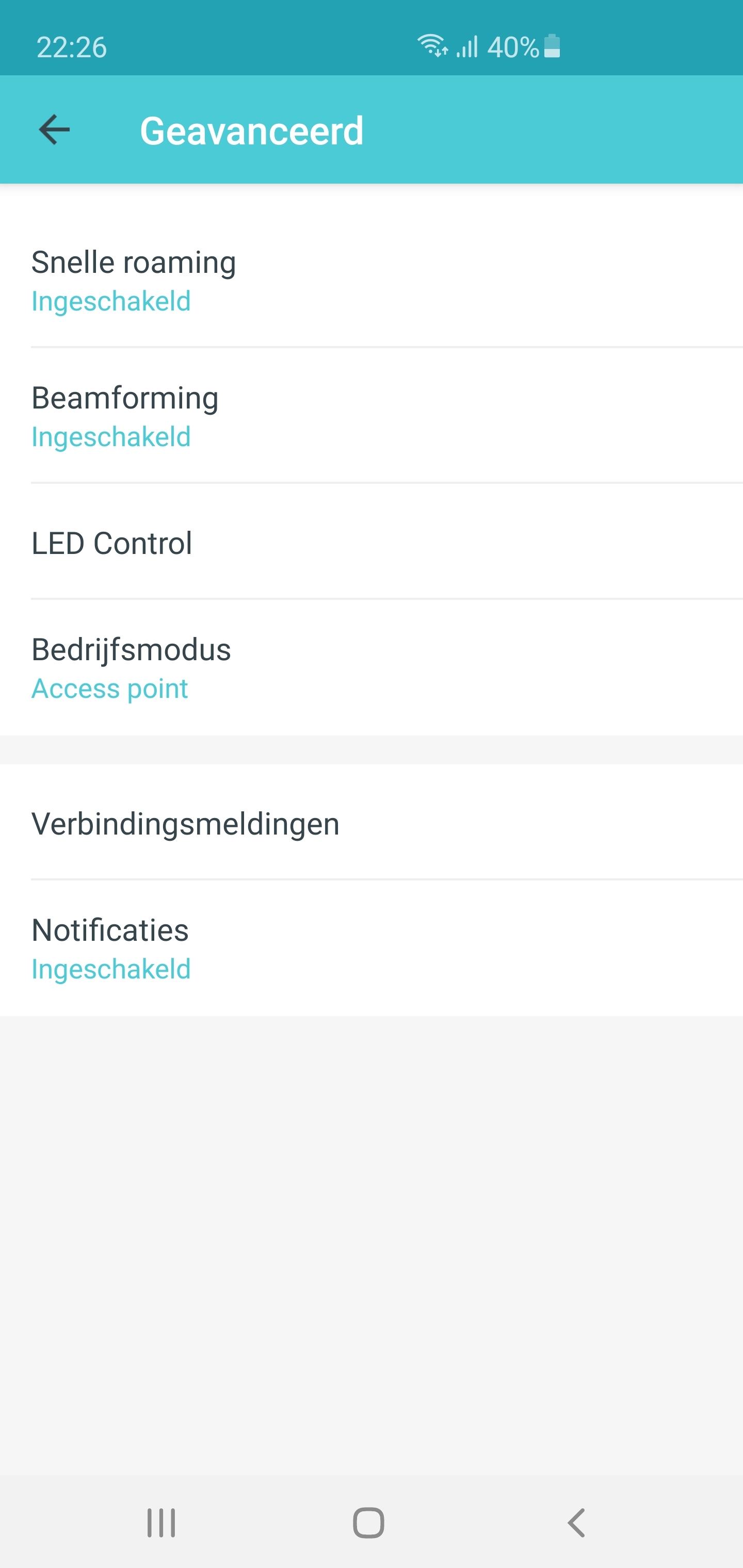Tap the back arrow beside Geavanceerd
Image resolution: width=743 pixels, height=1568 pixels.
[54, 129]
